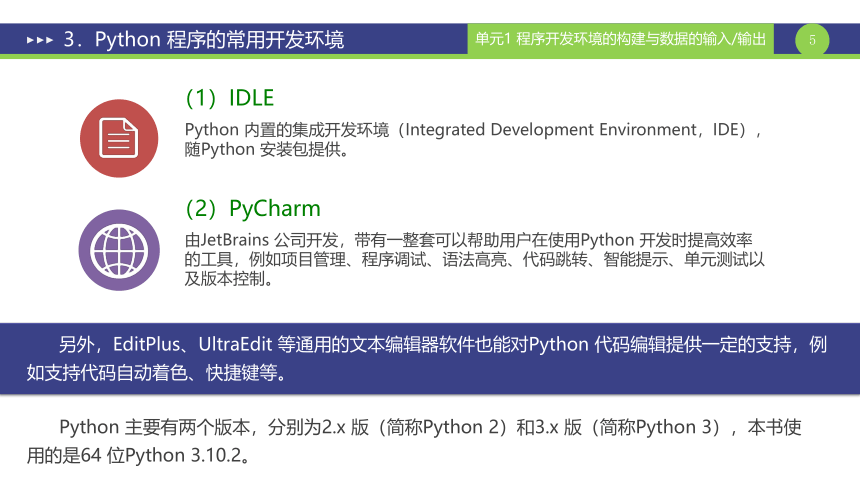Click the purple globe icon beside PyCharm
This screenshot has width=860, height=484.
pos(119,250)
